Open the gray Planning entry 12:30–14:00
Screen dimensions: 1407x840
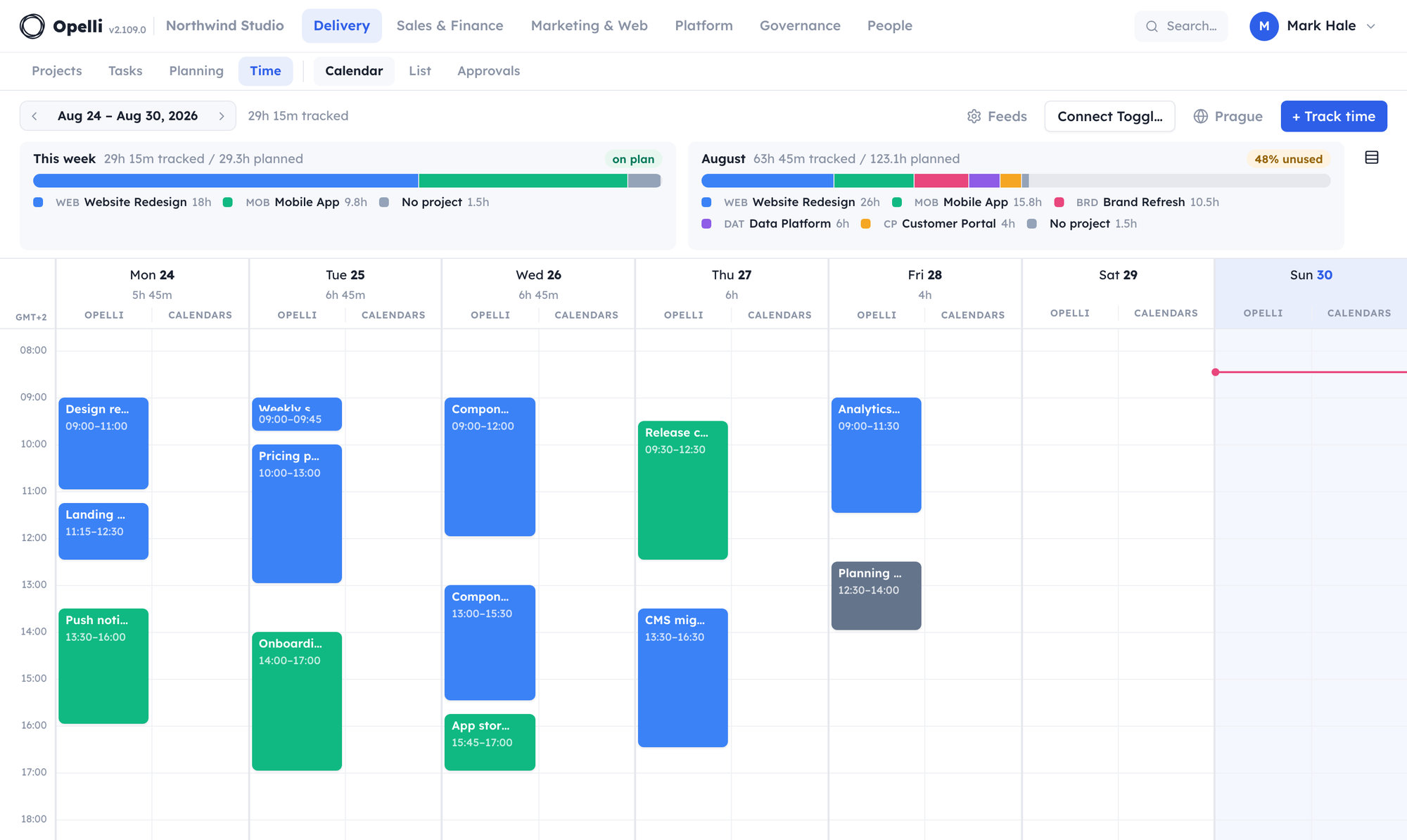tap(876, 595)
